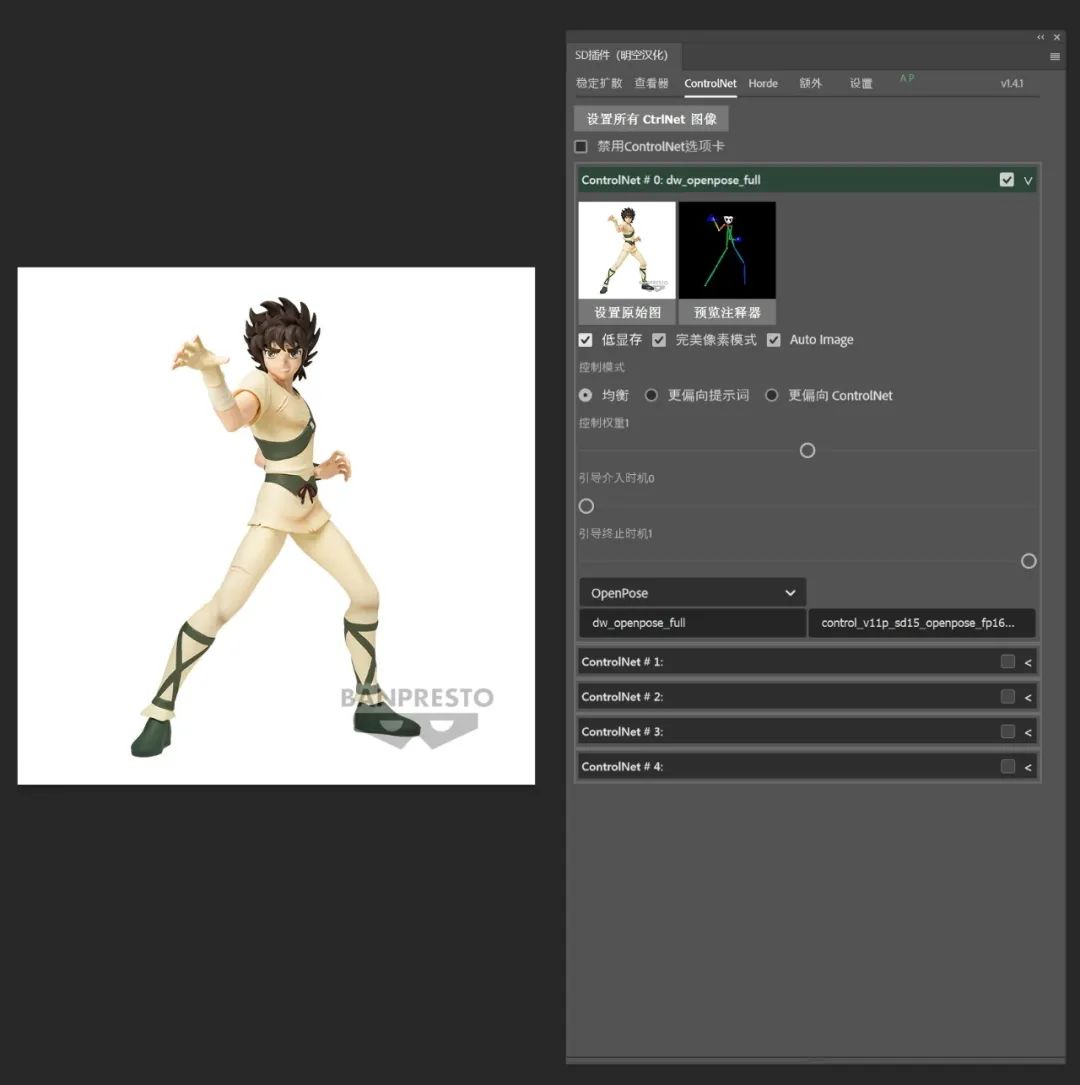Open the OpenPose filter dropdown
This screenshot has width=1080, height=1085.
tap(693, 593)
